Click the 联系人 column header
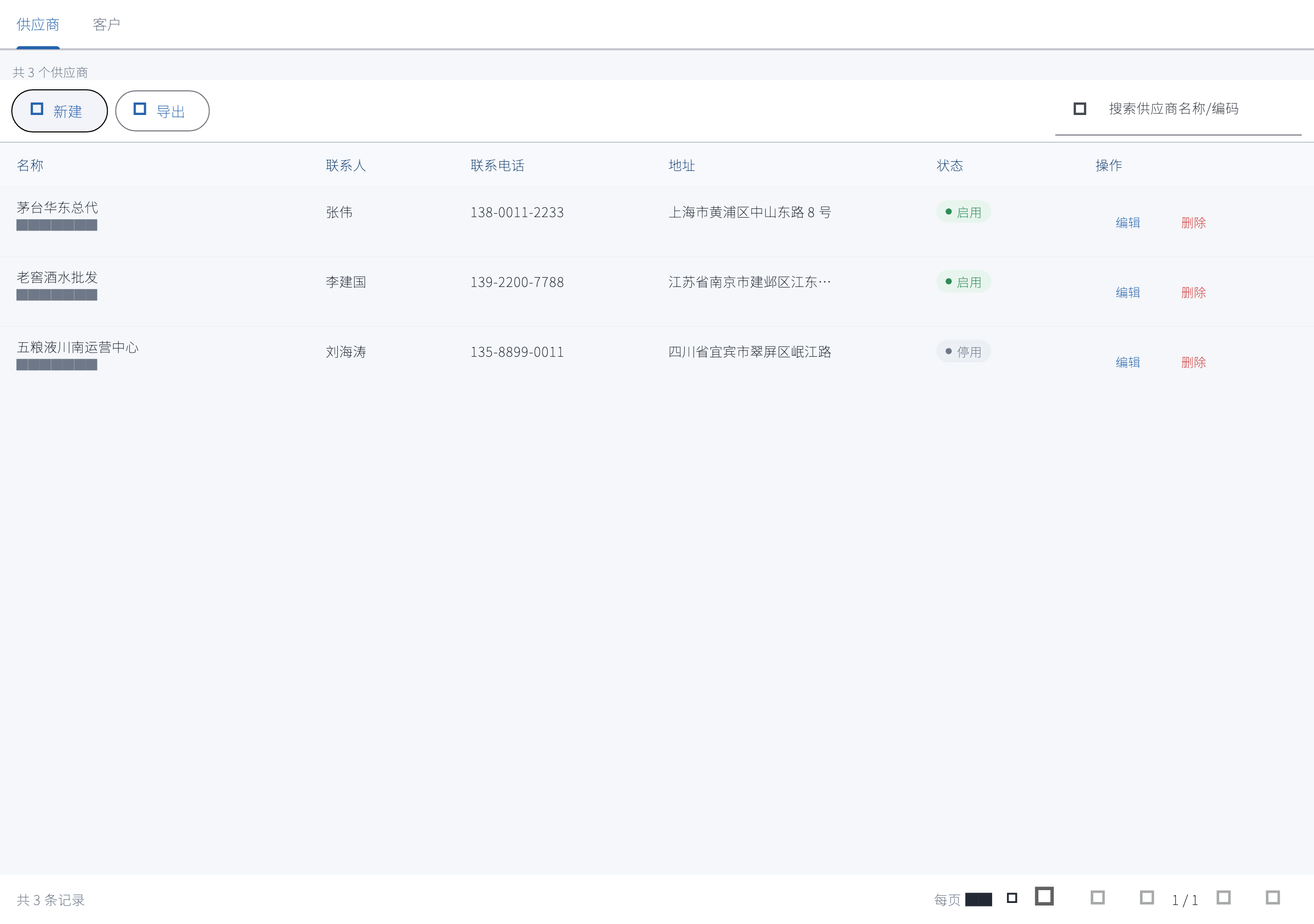1314x924 pixels. (345, 165)
